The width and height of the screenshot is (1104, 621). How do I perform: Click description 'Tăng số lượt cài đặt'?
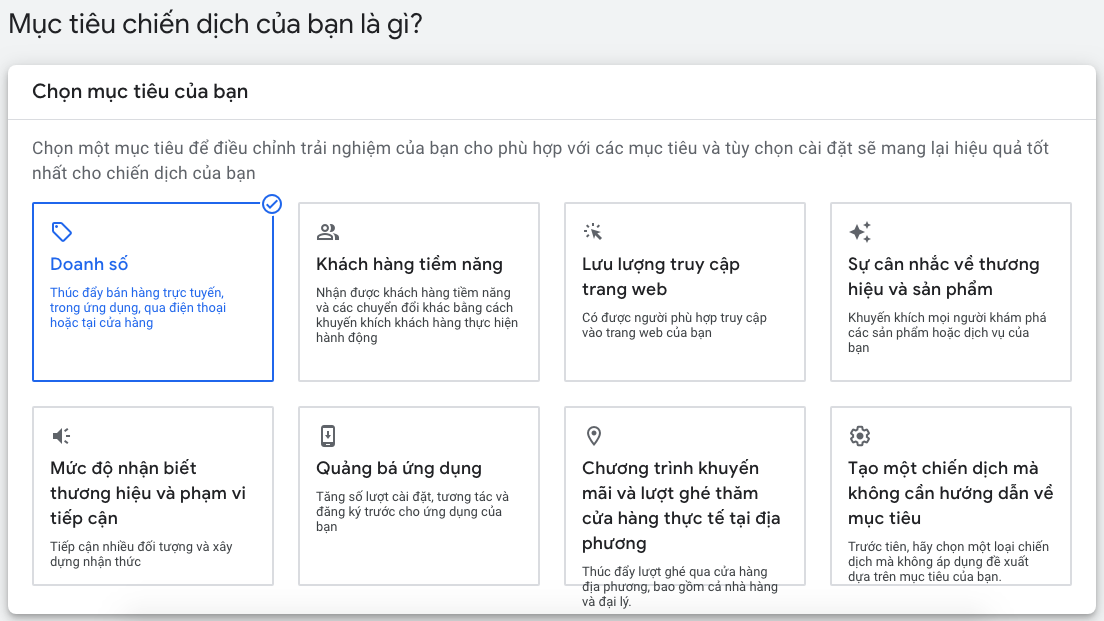(x=412, y=512)
